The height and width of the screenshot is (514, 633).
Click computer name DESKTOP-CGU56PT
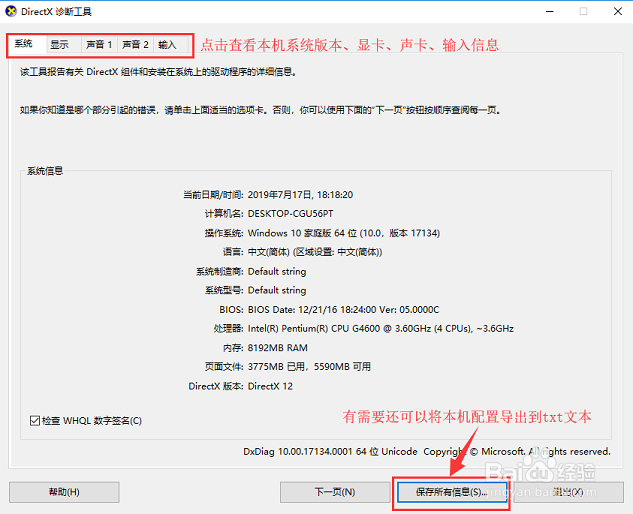coord(291,214)
